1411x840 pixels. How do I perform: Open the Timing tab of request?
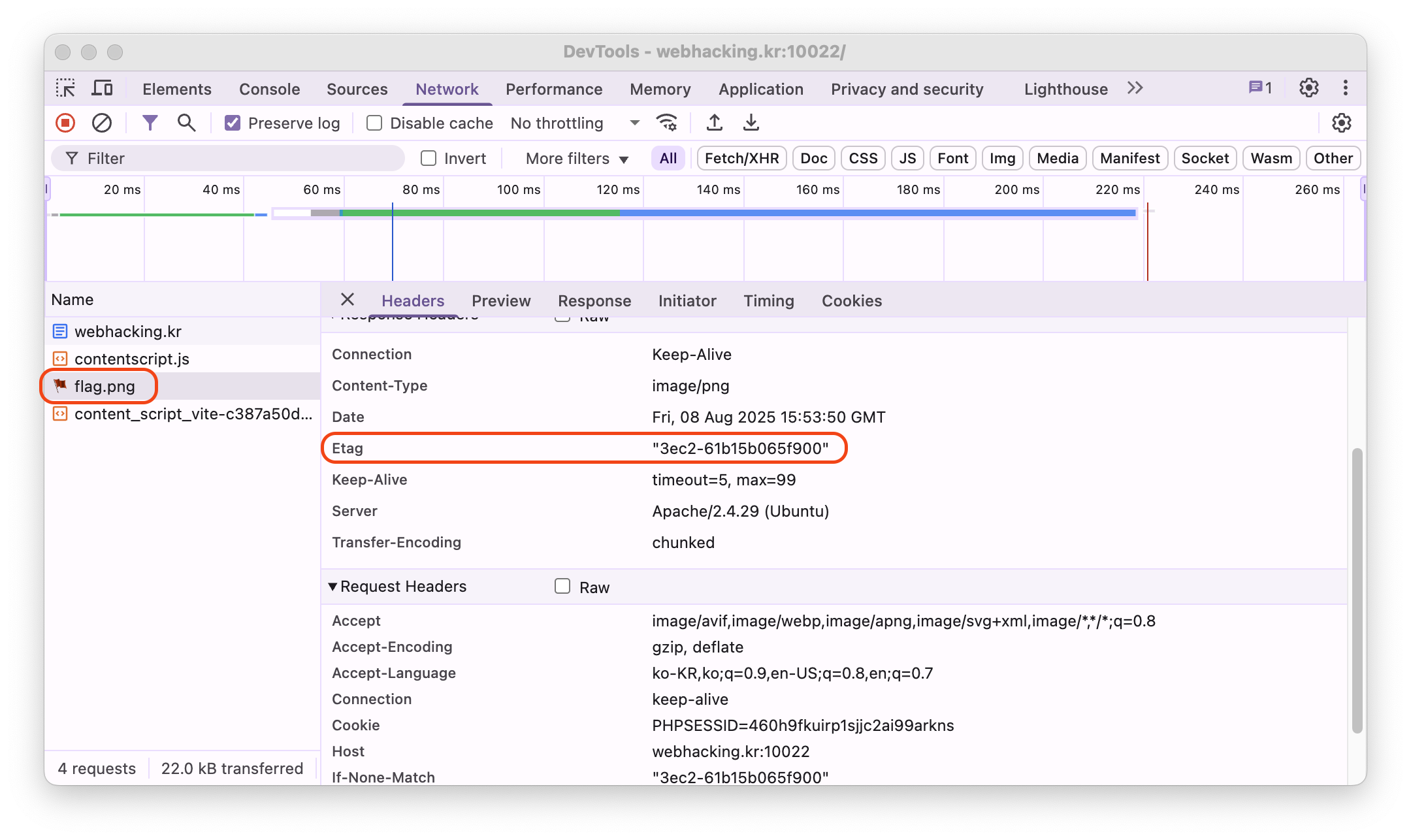tap(768, 300)
